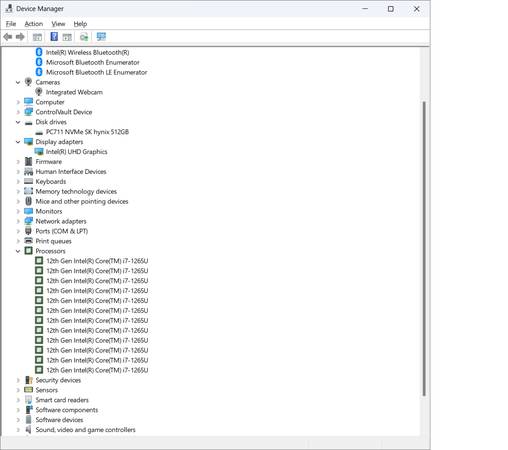The height and width of the screenshot is (450, 508).
Task: Collapse the Display adapters category
Action: pos(18,142)
